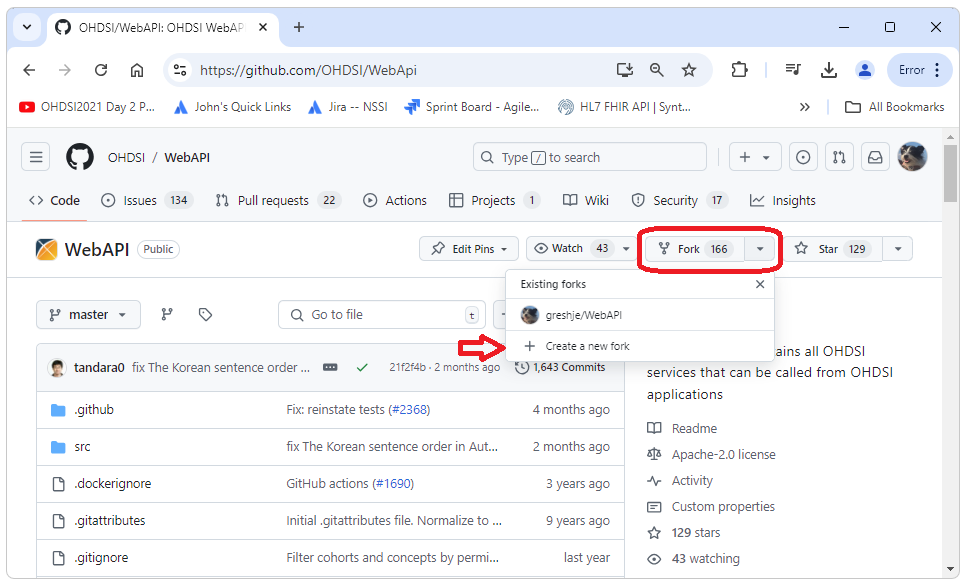
Task: Click the browser address bar URL
Action: pyautogui.click(x=308, y=70)
